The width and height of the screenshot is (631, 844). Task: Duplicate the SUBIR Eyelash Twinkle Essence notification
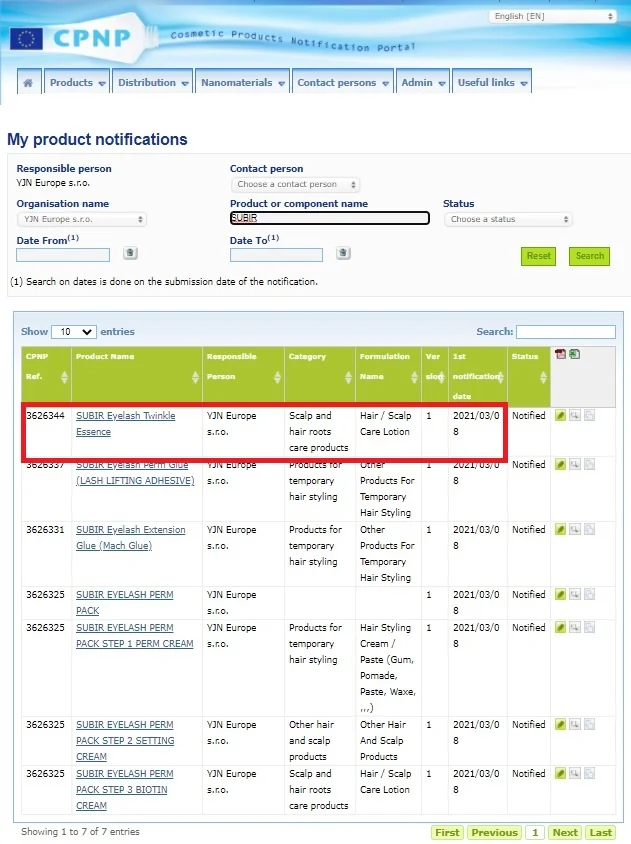click(590, 416)
